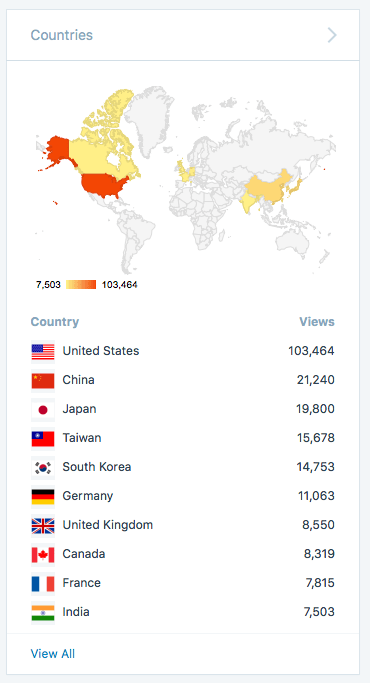The width and height of the screenshot is (370, 683).
Task: Click the South Korea flag icon
Action: [43, 467]
